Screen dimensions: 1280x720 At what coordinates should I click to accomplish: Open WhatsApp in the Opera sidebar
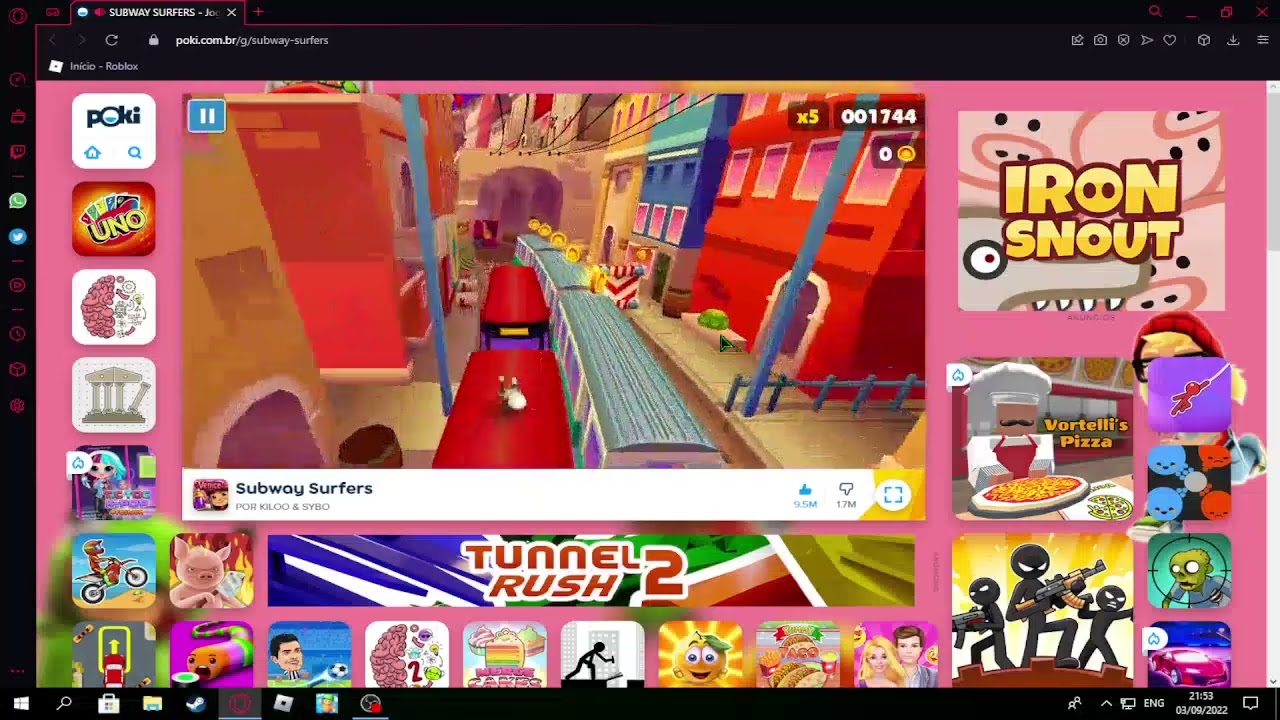coord(17,201)
